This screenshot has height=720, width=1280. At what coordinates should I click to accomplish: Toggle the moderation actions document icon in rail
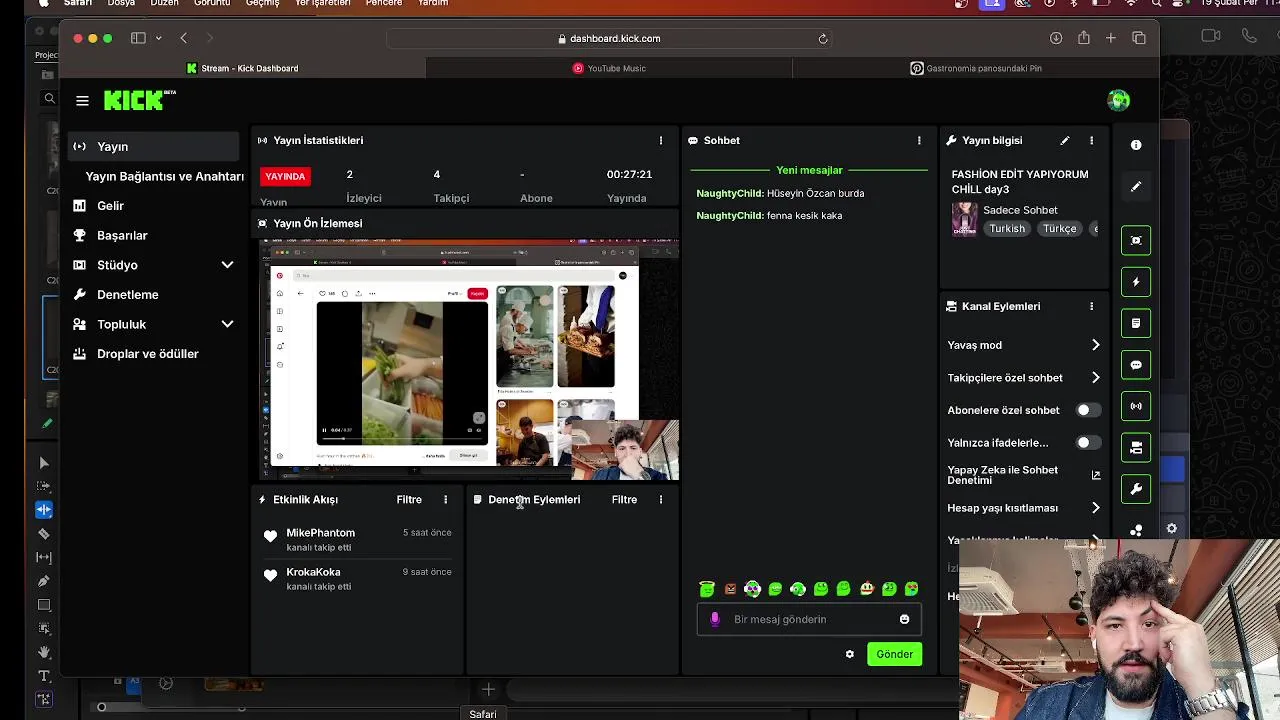tap(1136, 323)
